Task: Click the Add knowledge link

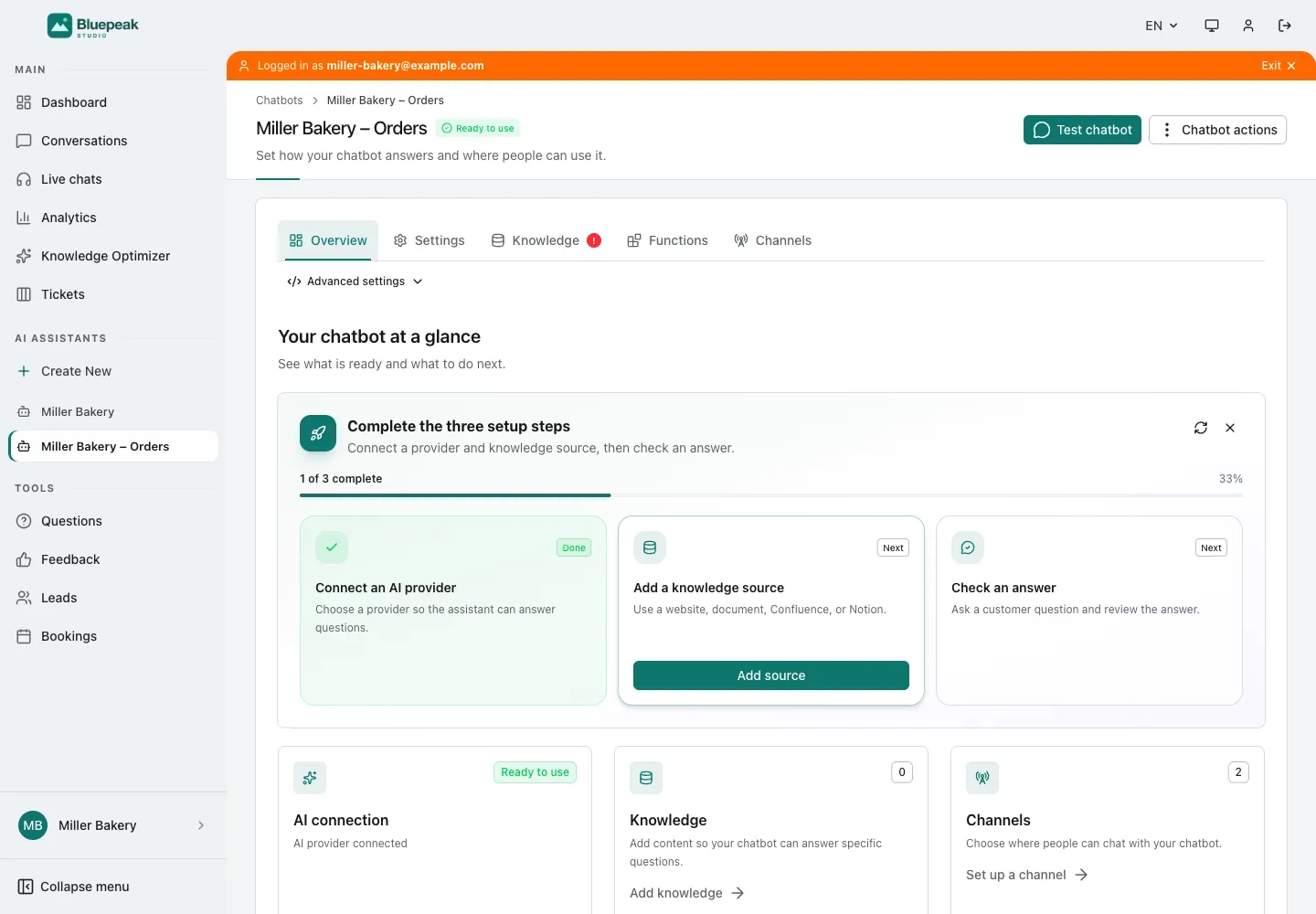Action: (687, 893)
